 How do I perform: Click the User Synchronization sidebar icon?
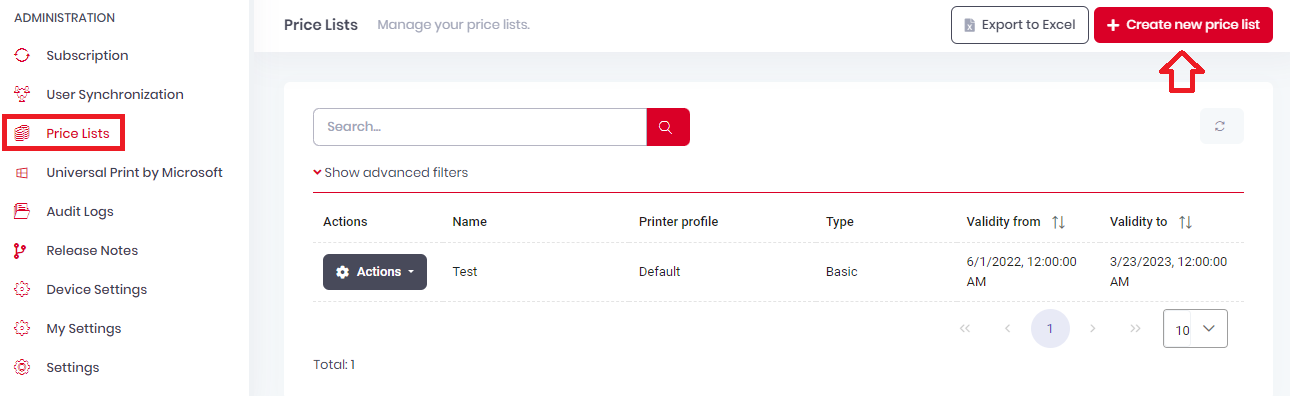[22, 94]
